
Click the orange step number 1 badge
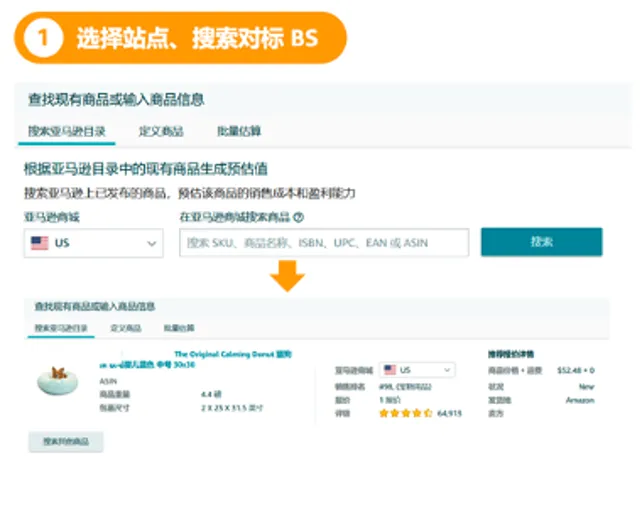(41, 38)
